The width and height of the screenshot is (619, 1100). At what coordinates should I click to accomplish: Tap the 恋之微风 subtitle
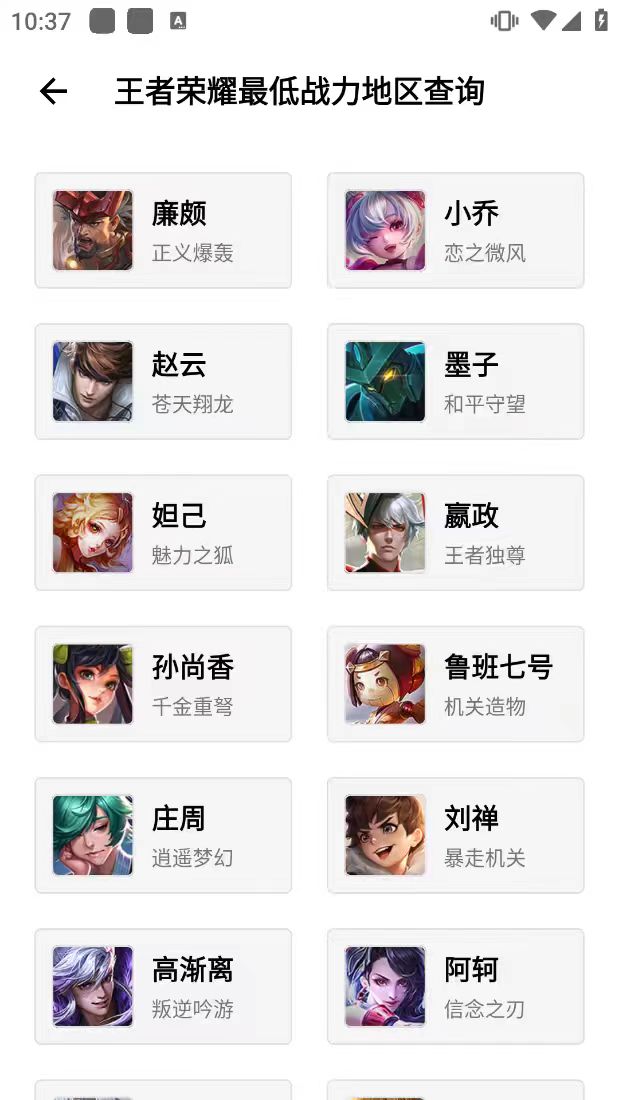485,253
